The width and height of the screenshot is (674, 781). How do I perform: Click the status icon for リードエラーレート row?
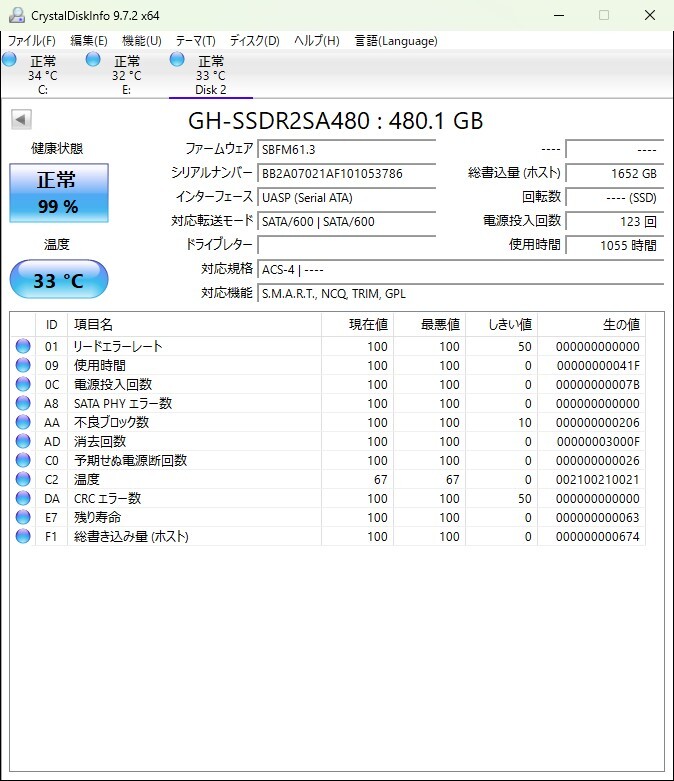23,346
